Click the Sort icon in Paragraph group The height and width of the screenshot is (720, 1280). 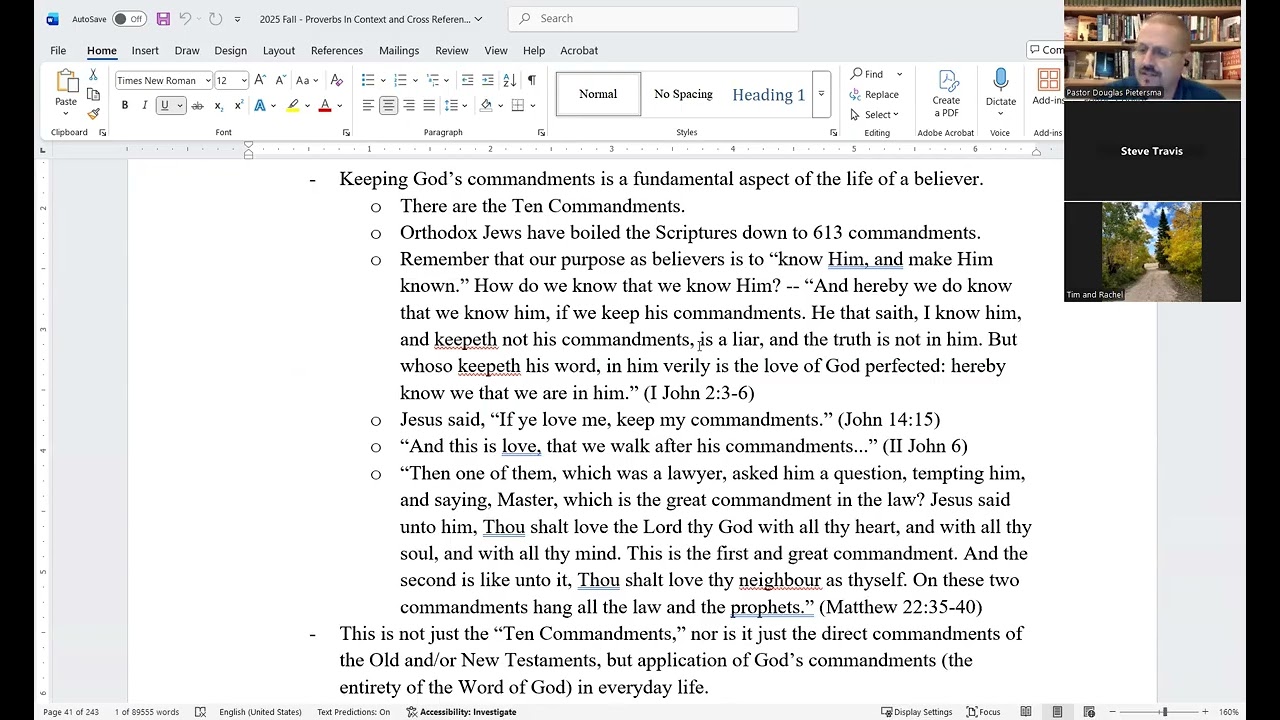tap(509, 80)
